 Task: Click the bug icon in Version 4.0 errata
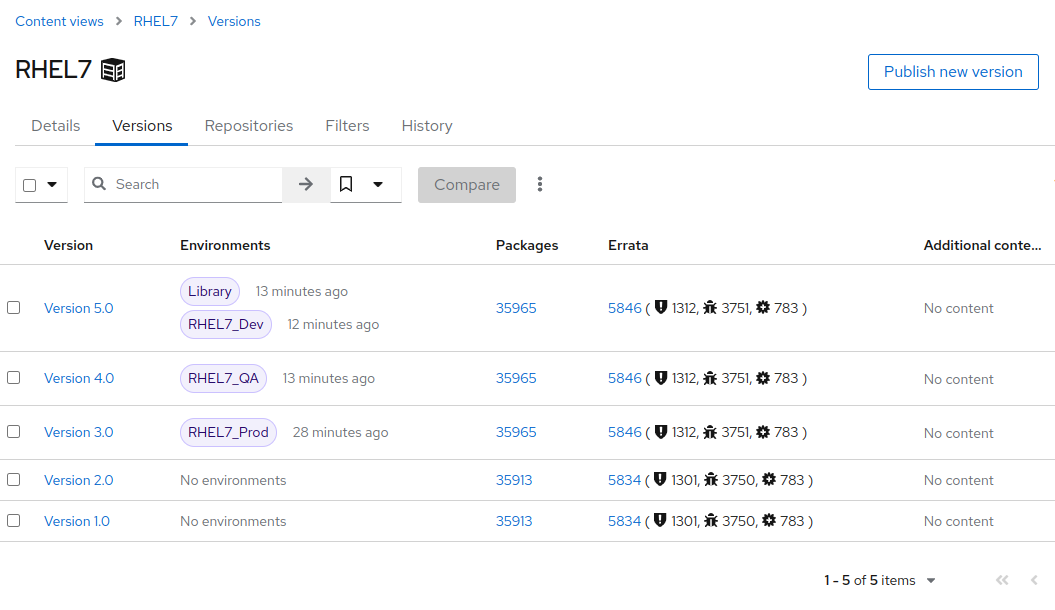[x=710, y=378]
